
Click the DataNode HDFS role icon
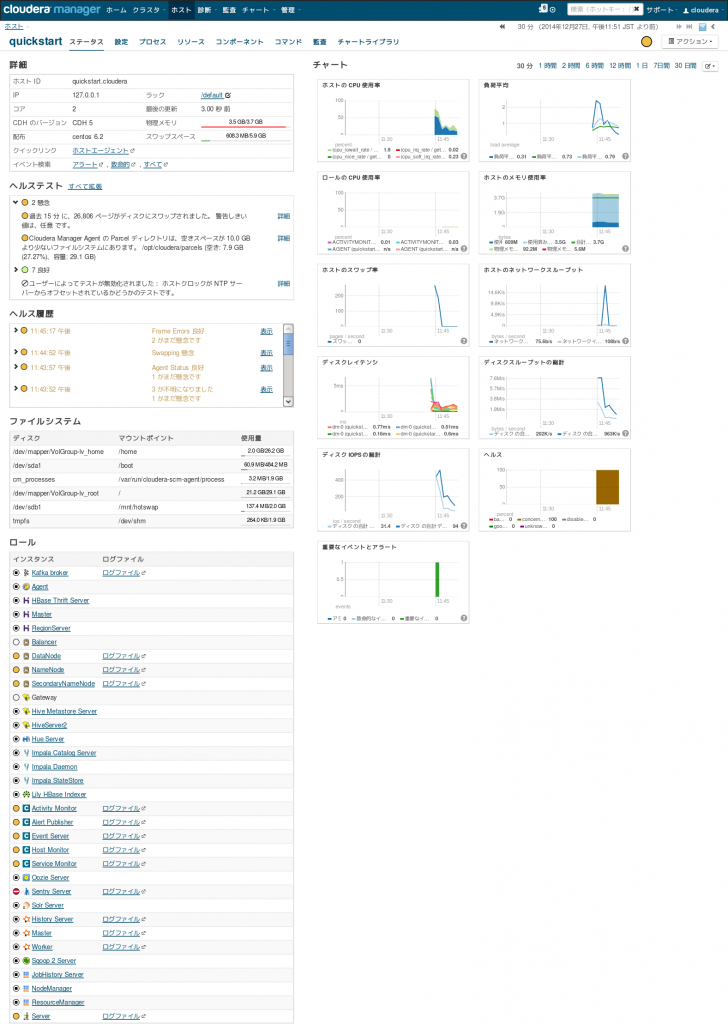tap(26, 656)
